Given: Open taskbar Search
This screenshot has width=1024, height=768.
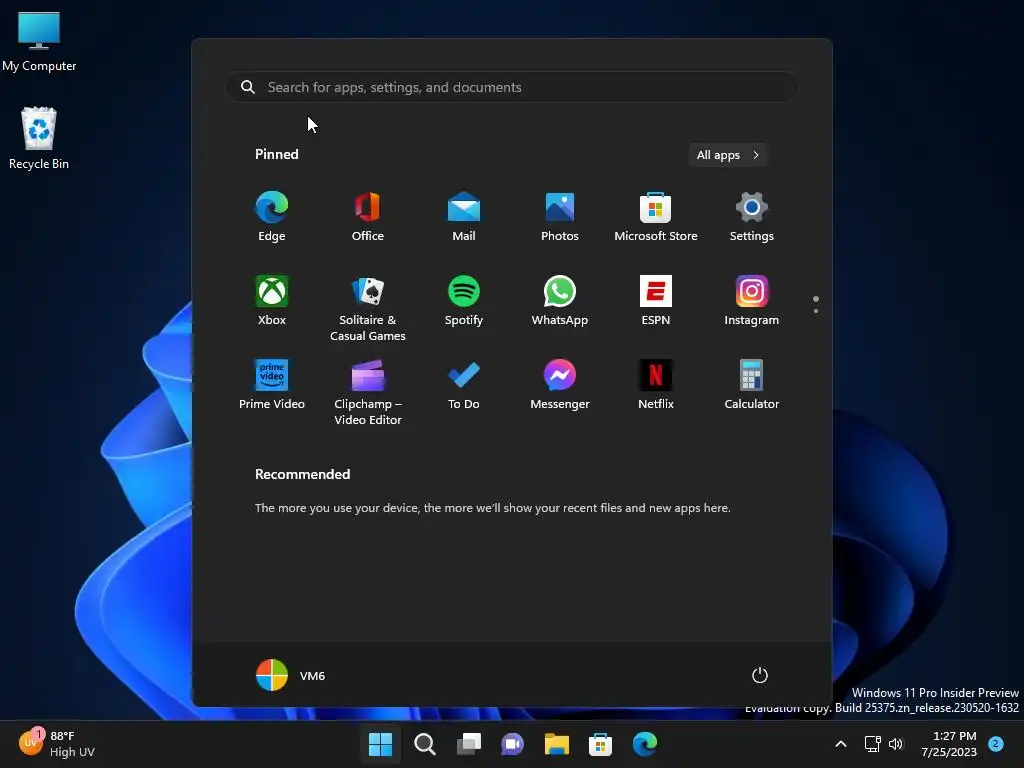Looking at the screenshot, I should (x=424, y=744).
